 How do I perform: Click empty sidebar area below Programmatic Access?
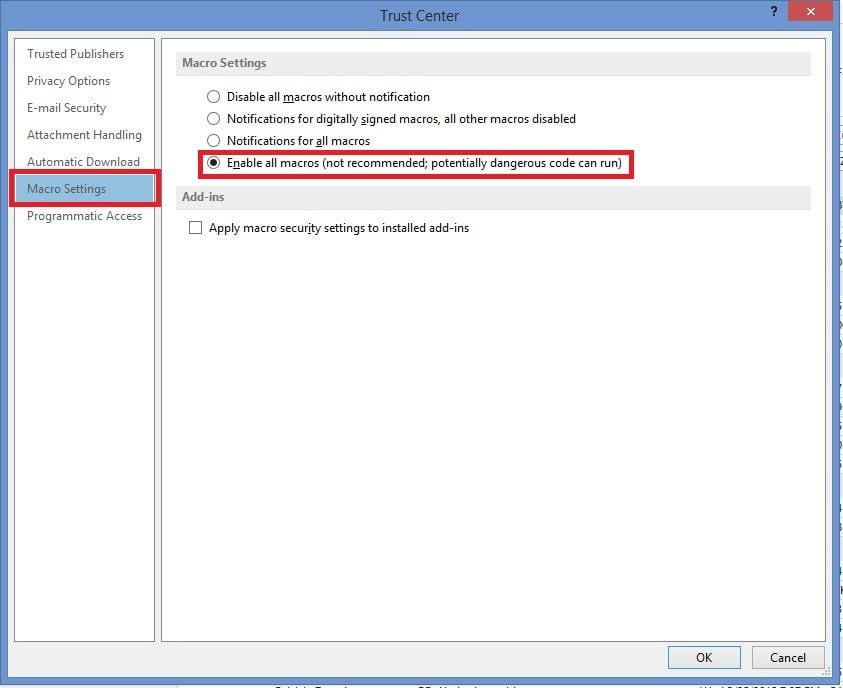(85, 420)
